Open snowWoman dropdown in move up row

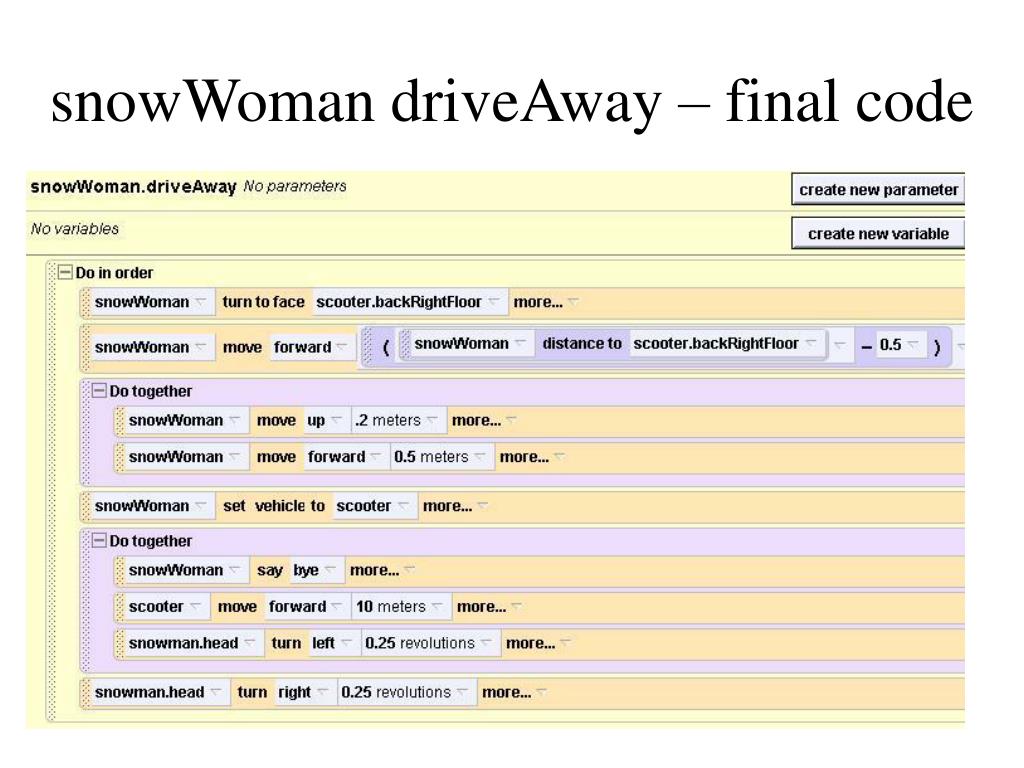pyautogui.click(x=185, y=420)
